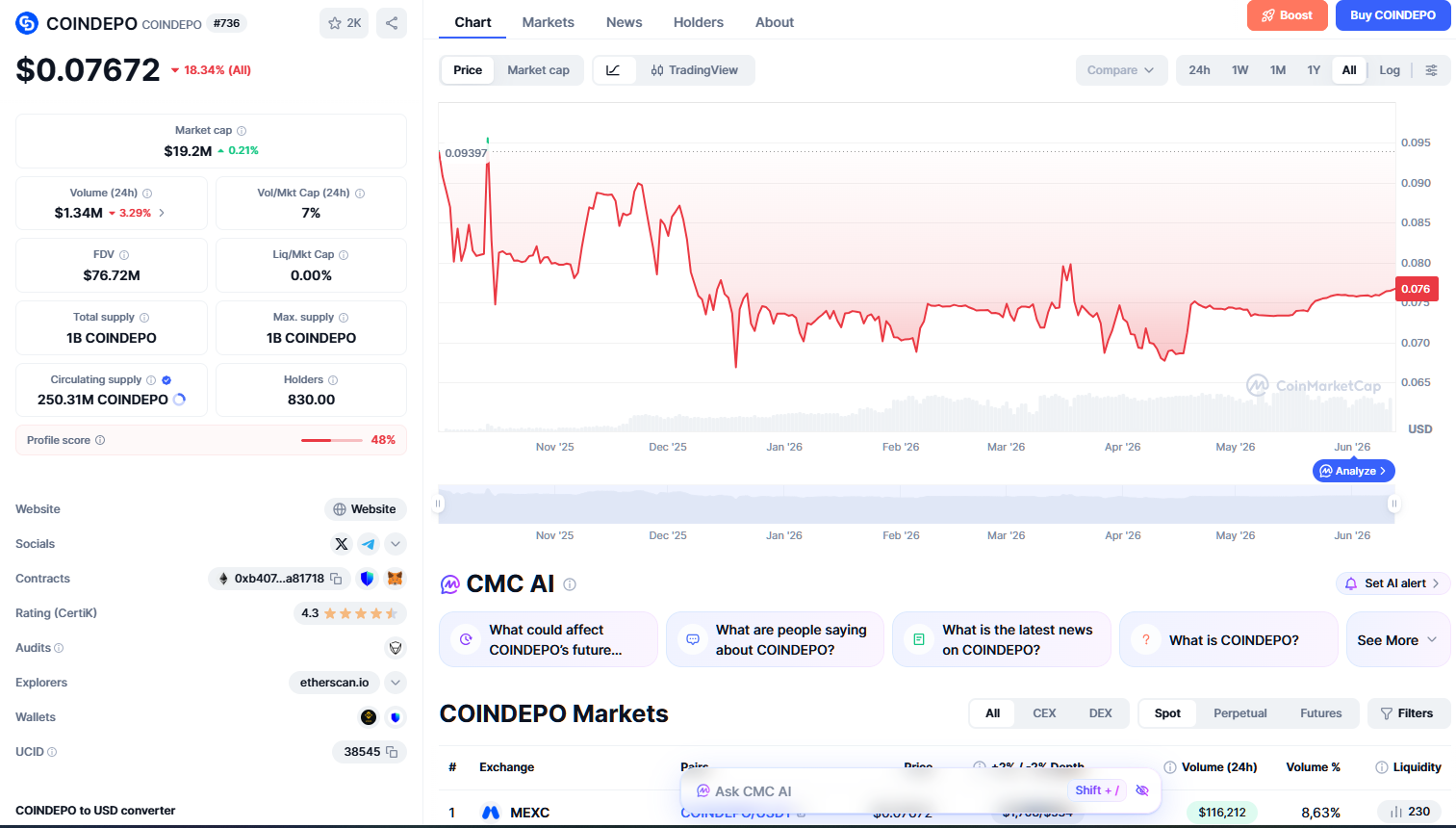Click the share icon next to watchlist
Screen dimensions: 1456x828
click(x=392, y=23)
